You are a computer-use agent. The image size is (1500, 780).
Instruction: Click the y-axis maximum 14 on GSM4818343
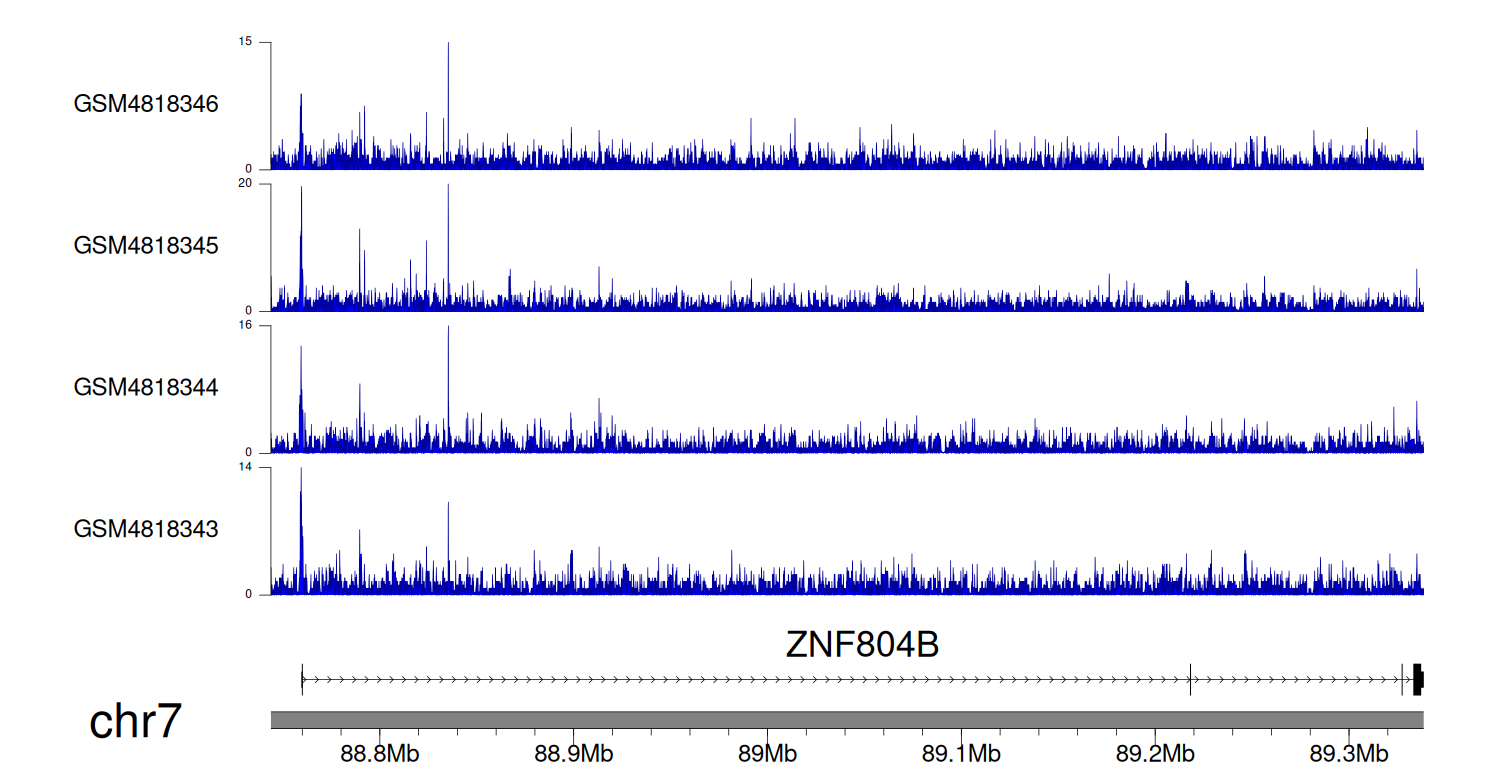(x=246, y=468)
